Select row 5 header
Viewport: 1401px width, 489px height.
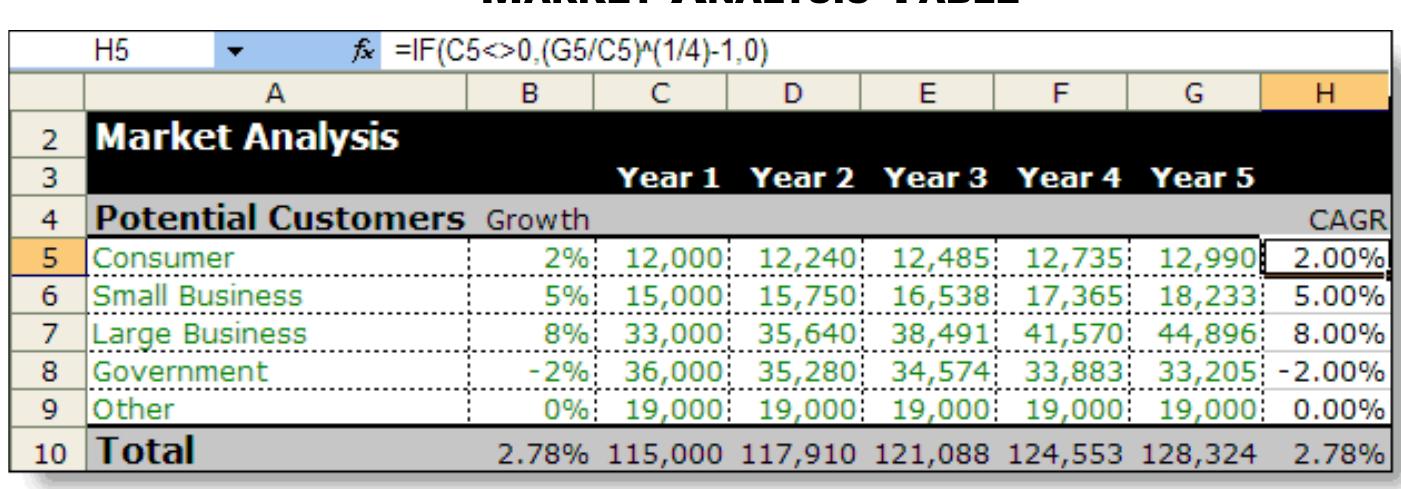(42, 258)
